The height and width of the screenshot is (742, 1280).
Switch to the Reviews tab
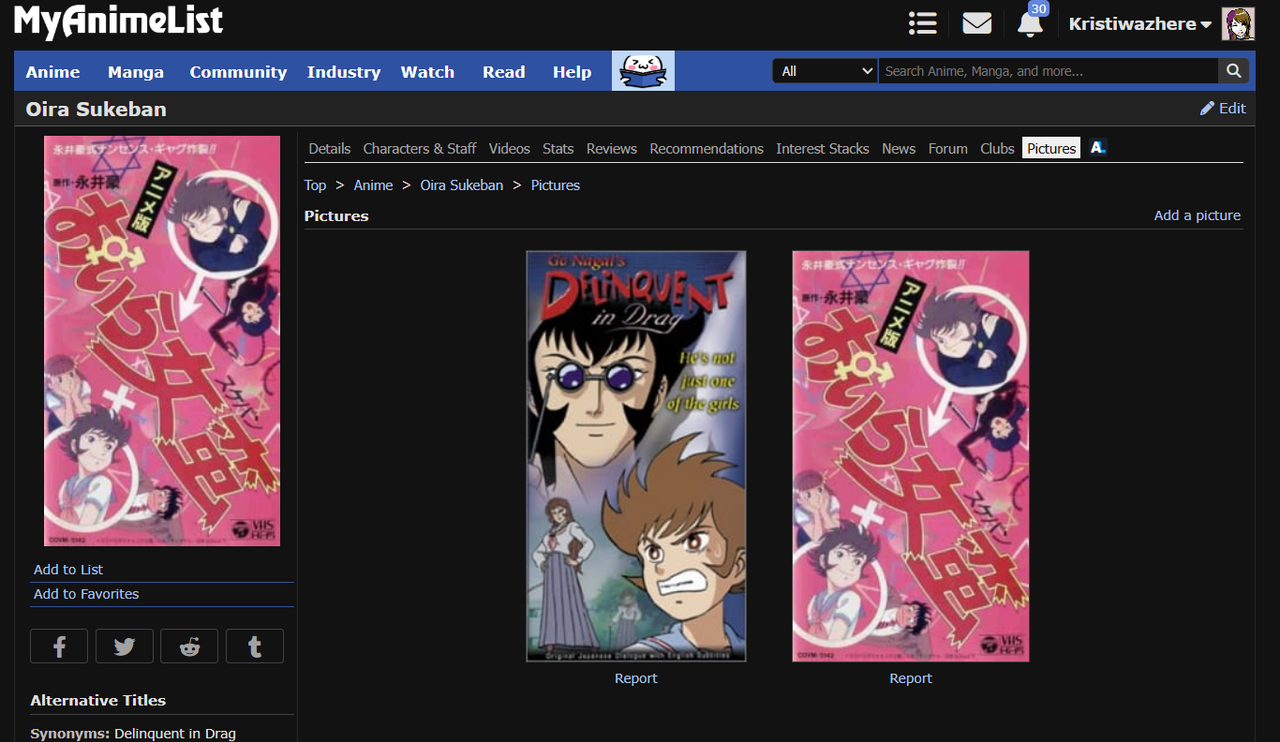tap(611, 148)
